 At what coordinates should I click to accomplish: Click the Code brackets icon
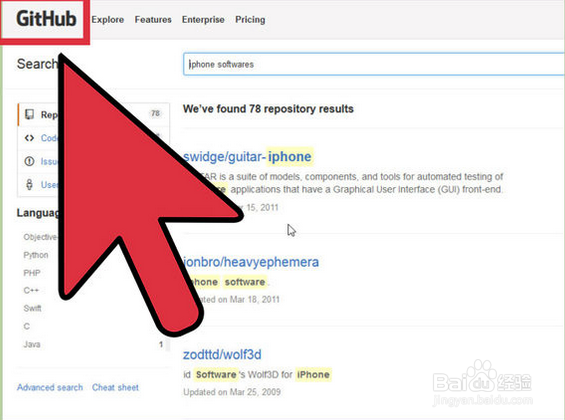[29, 138]
